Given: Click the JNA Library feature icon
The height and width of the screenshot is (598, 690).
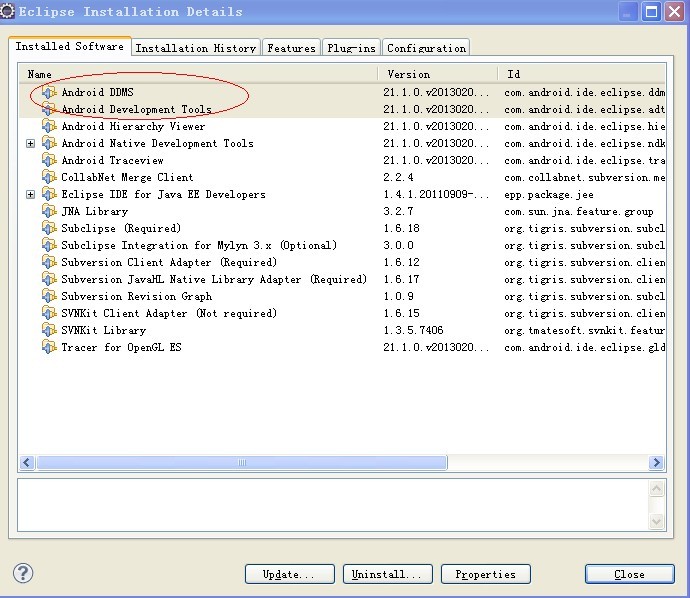Looking at the screenshot, I should coord(49,211).
